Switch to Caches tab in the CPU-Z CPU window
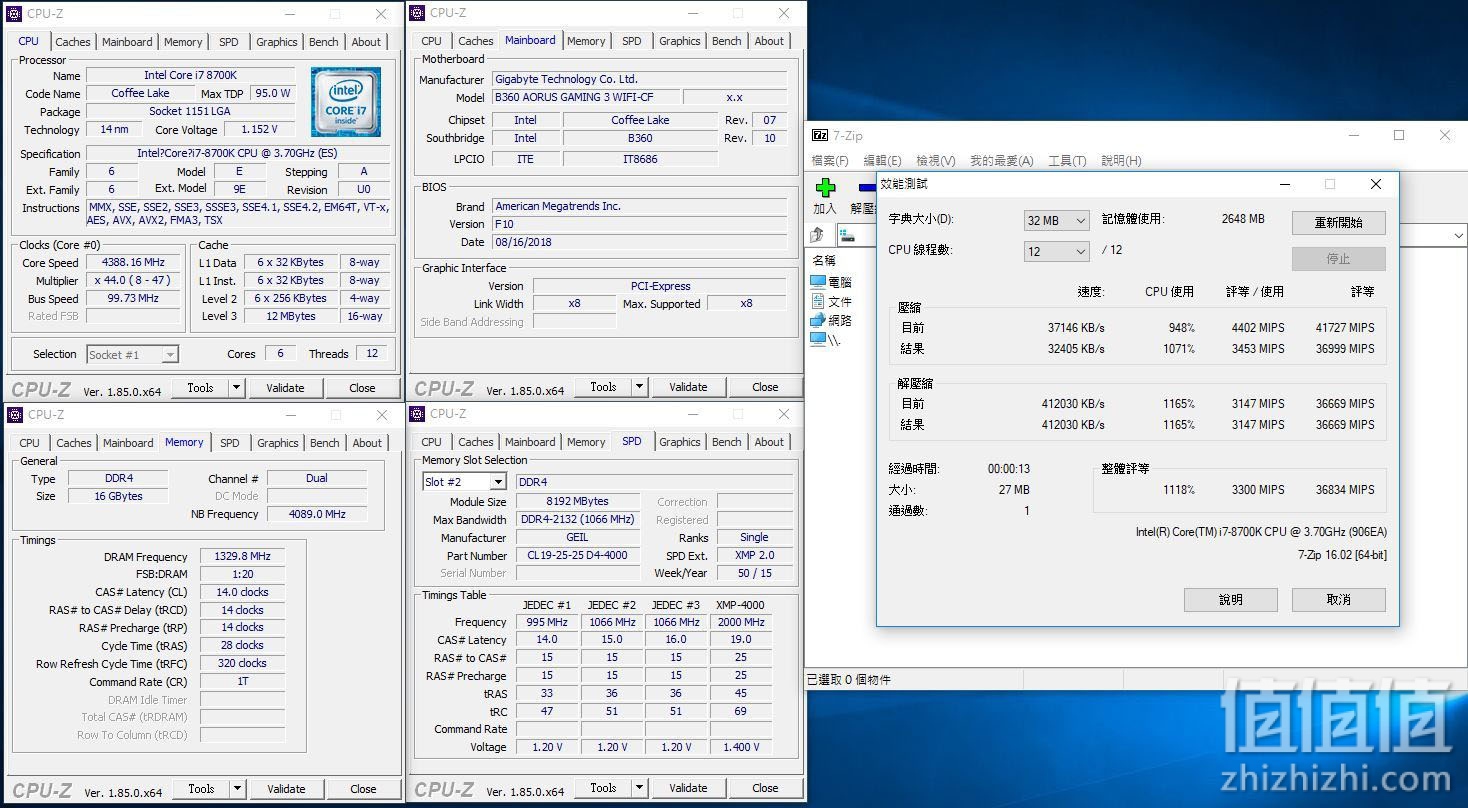The width and height of the screenshot is (1468, 808). tap(73, 42)
